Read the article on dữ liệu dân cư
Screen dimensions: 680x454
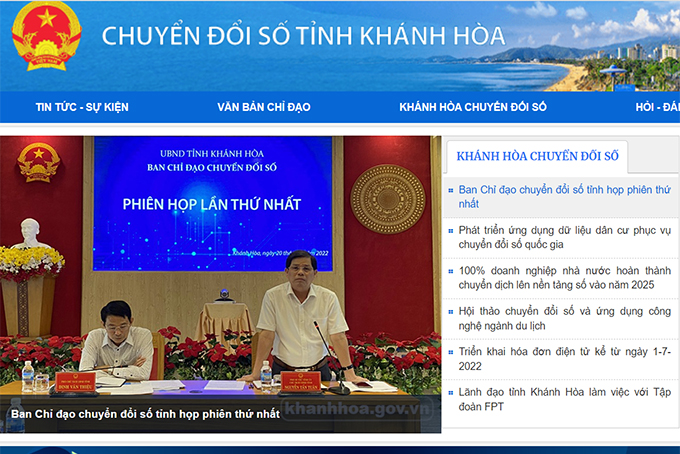click(564, 237)
